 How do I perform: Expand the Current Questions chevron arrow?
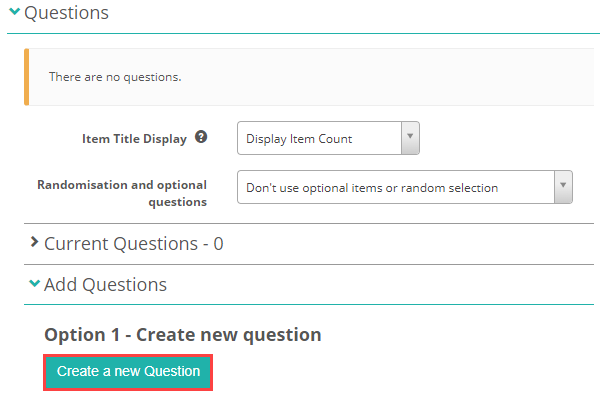(x=35, y=243)
